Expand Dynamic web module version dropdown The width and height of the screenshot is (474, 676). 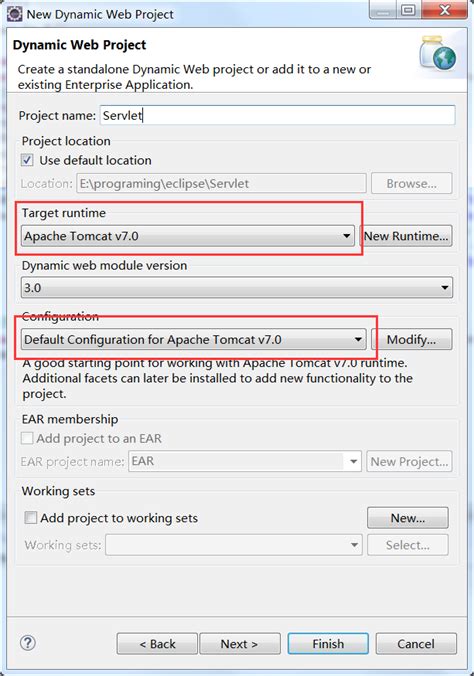237,287
